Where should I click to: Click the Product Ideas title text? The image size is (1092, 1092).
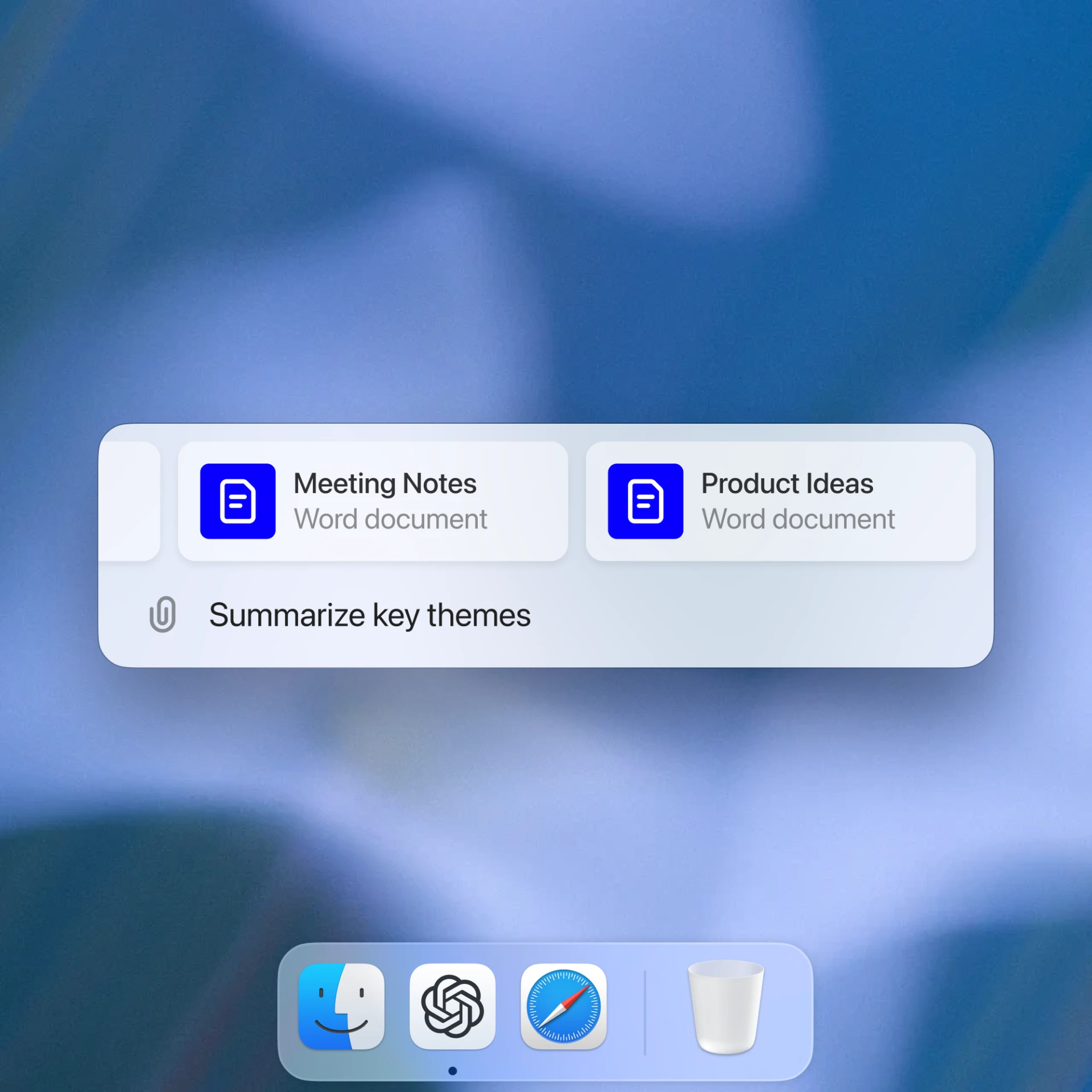coord(787,483)
